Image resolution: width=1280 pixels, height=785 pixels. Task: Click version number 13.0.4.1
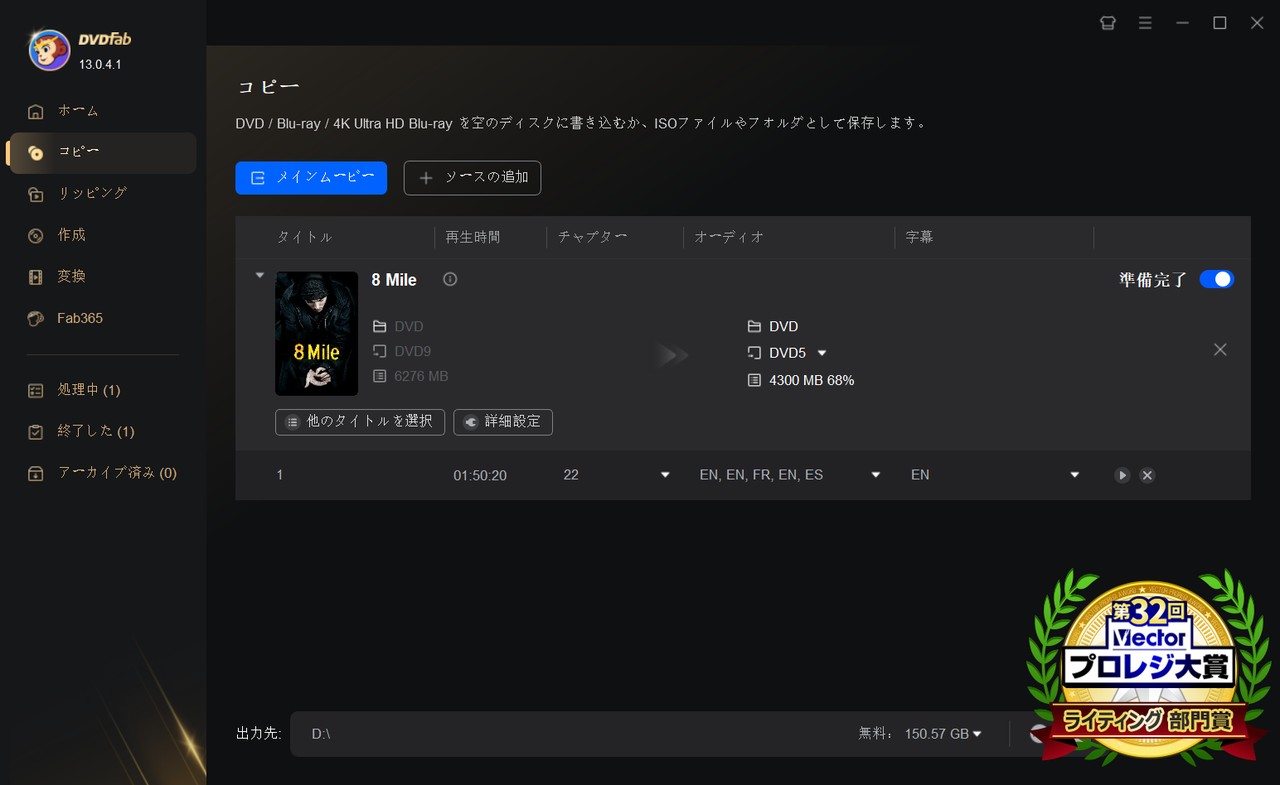pyautogui.click(x=100, y=64)
